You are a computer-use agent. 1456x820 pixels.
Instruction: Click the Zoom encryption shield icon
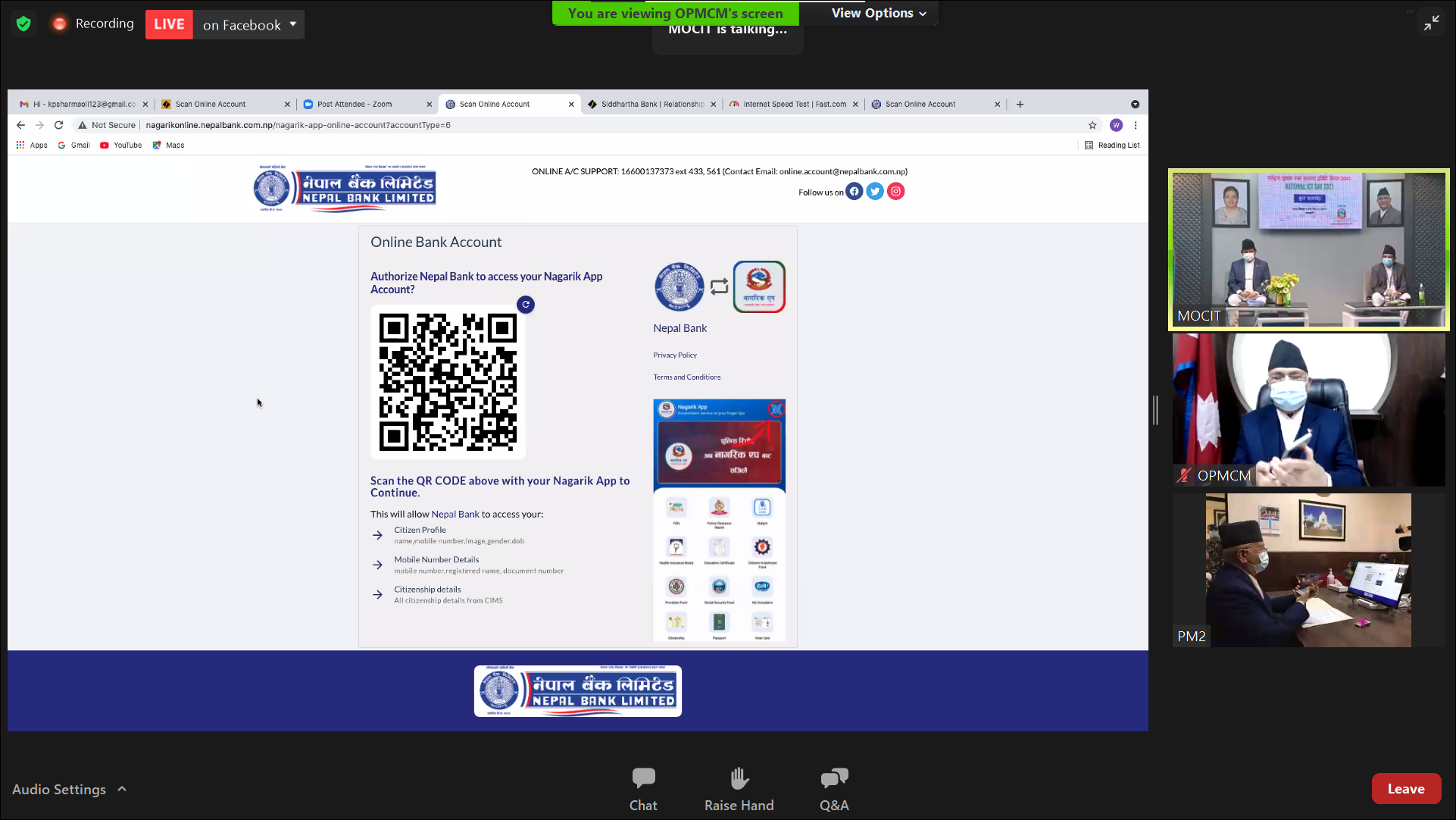point(23,24)
